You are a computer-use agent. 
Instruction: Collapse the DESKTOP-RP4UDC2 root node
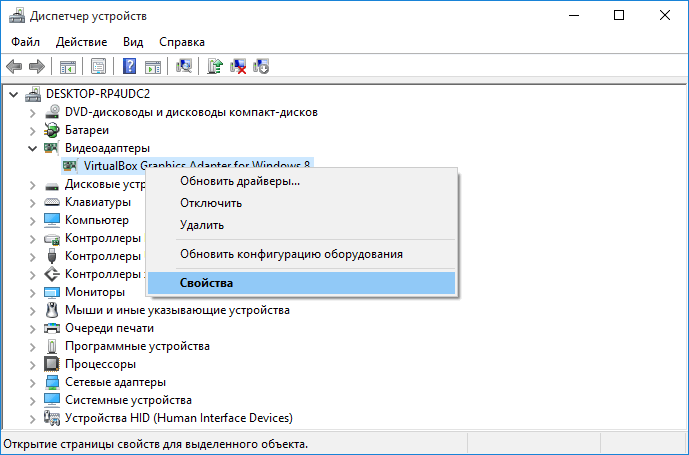coord(13,93)
